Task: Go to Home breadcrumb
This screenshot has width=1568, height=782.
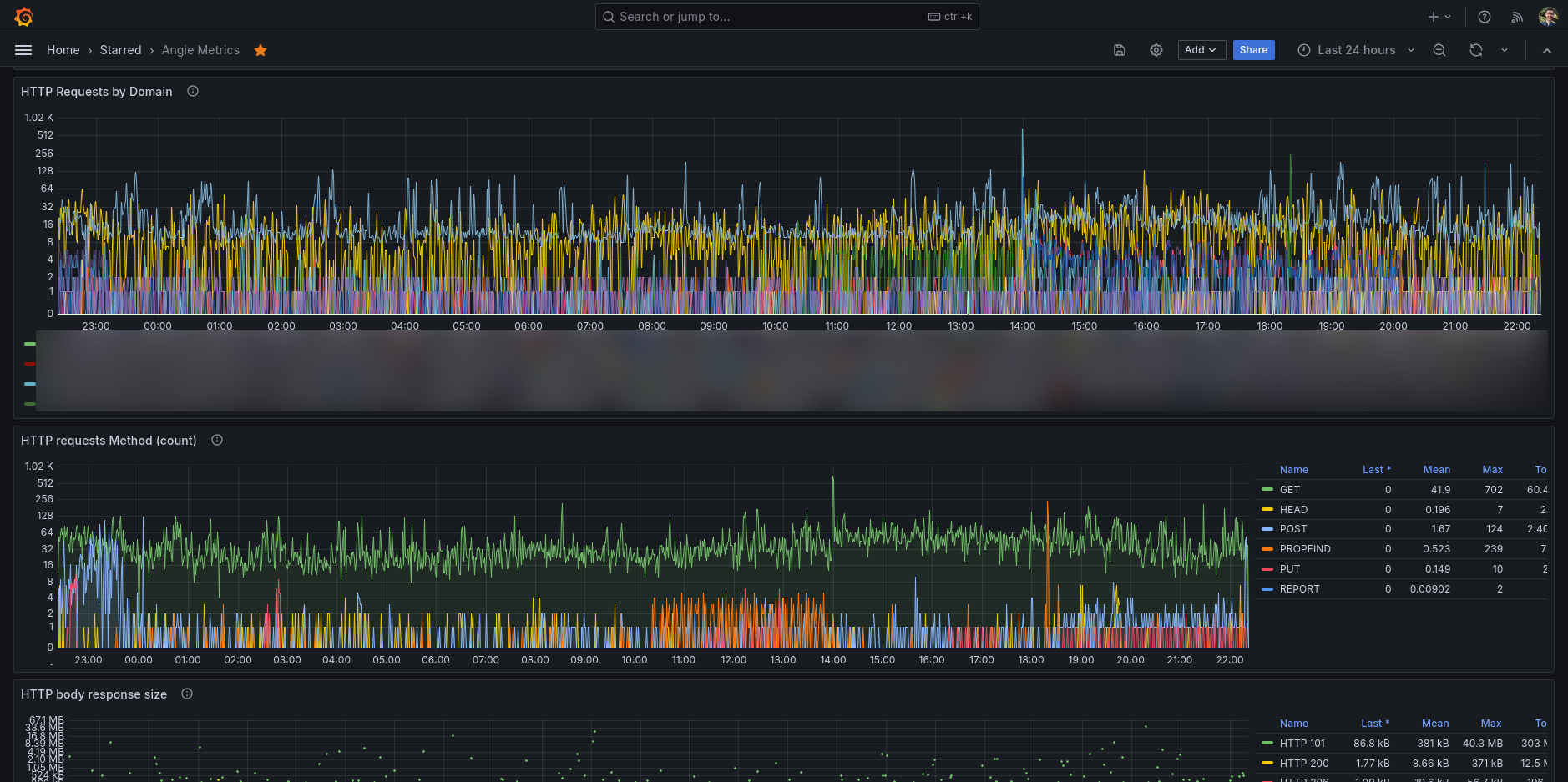Action: click(63, 50)
